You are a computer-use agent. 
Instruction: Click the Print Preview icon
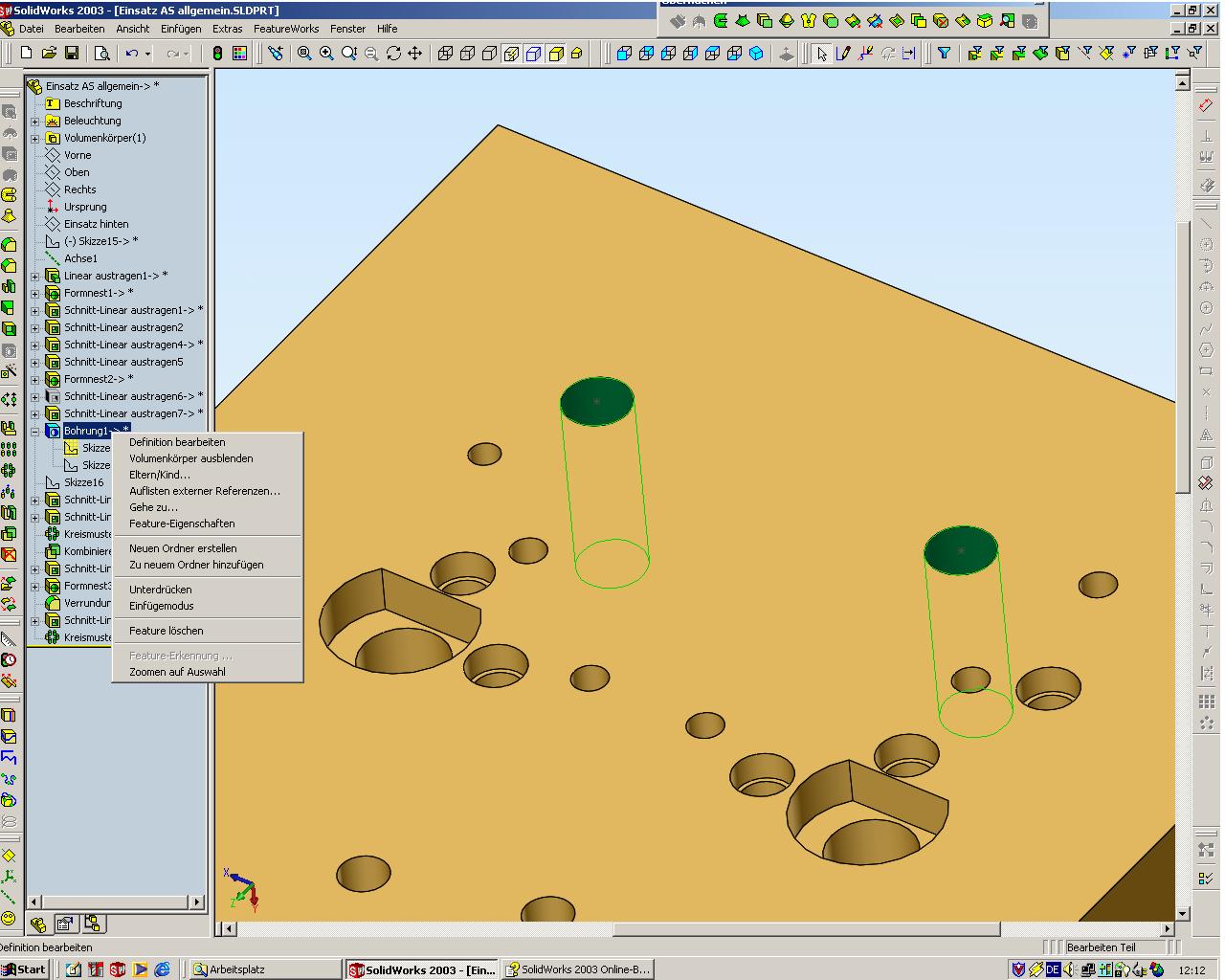click(102, 54)
